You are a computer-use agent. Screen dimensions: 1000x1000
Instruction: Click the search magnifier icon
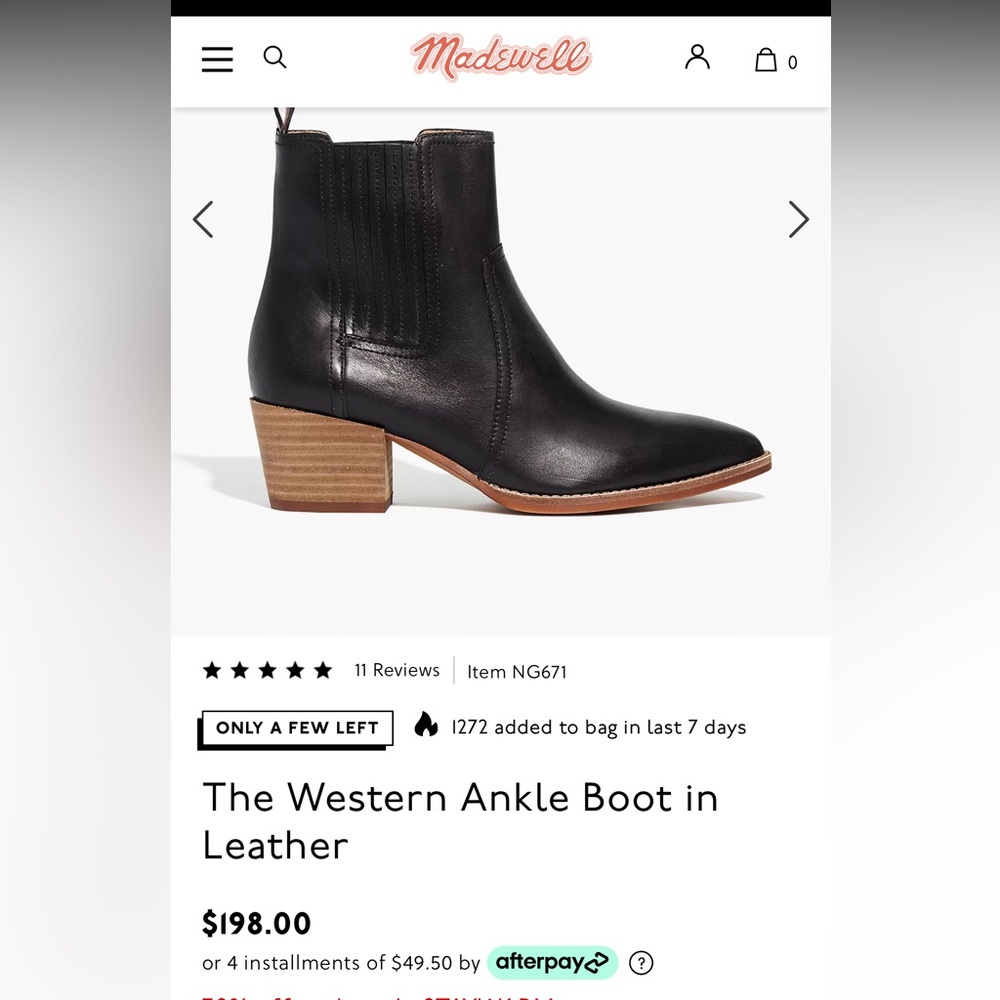tap(275, 58)
